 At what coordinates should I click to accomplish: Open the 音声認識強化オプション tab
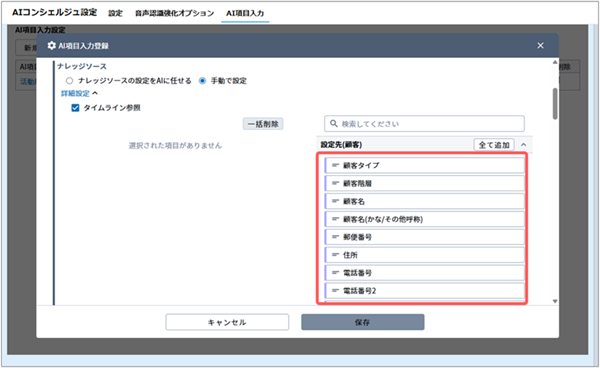pyautogui.click(x=174, y=13)
